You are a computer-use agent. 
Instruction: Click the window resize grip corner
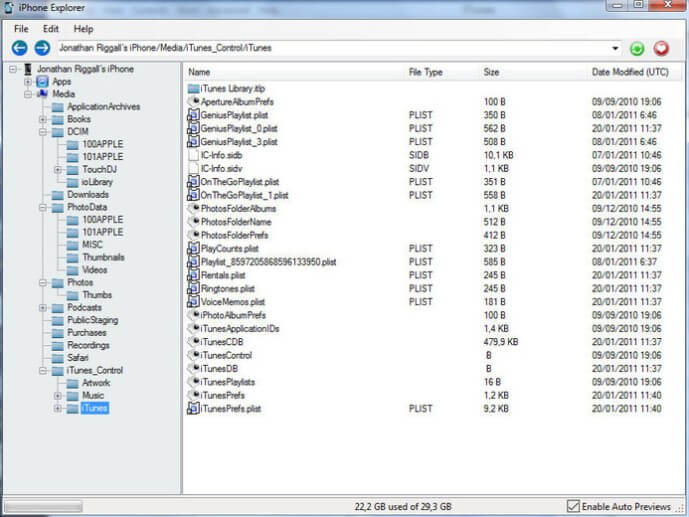pyautogui.click(x=681, y=508)
